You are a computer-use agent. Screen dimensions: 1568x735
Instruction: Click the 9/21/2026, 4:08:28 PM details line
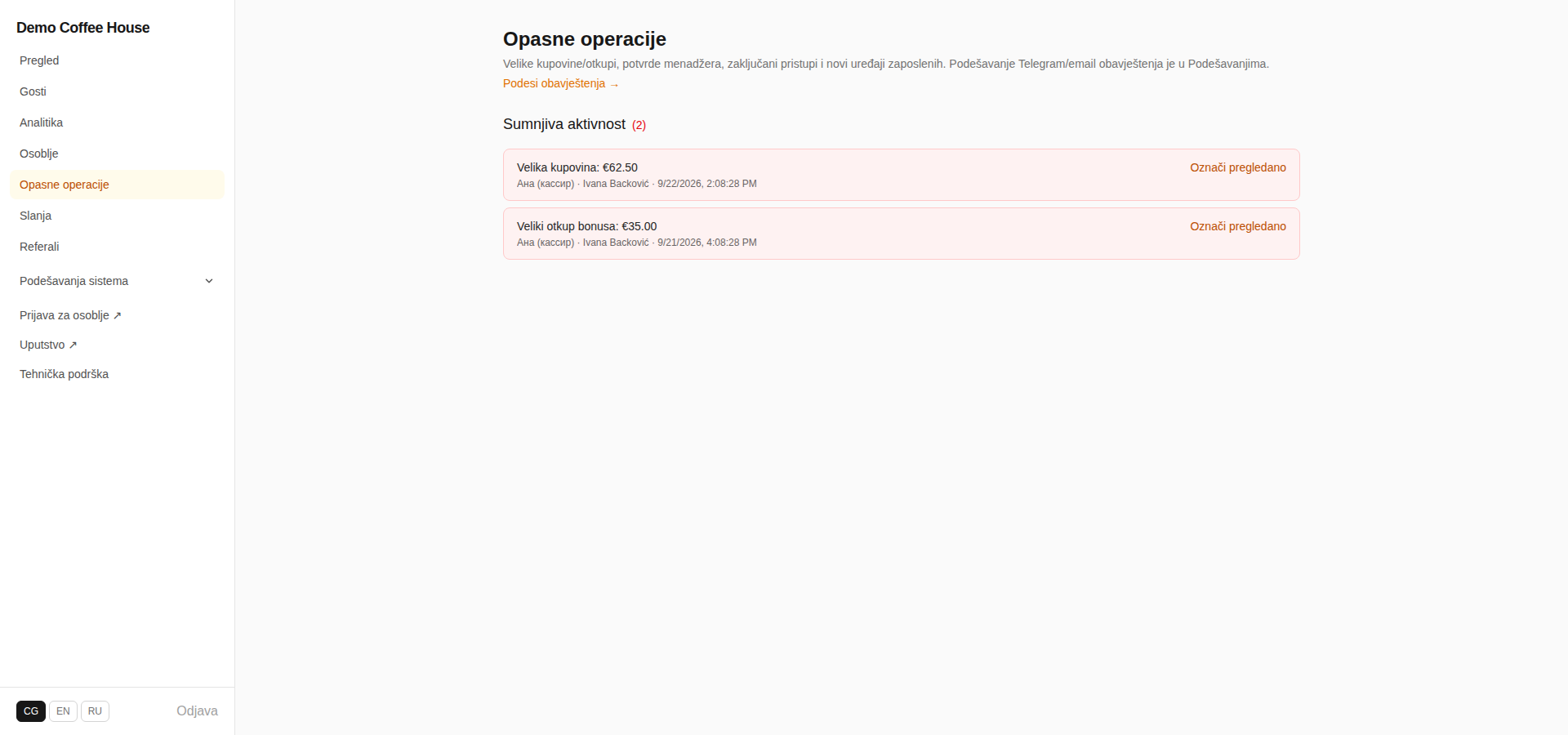click(637, 243)
